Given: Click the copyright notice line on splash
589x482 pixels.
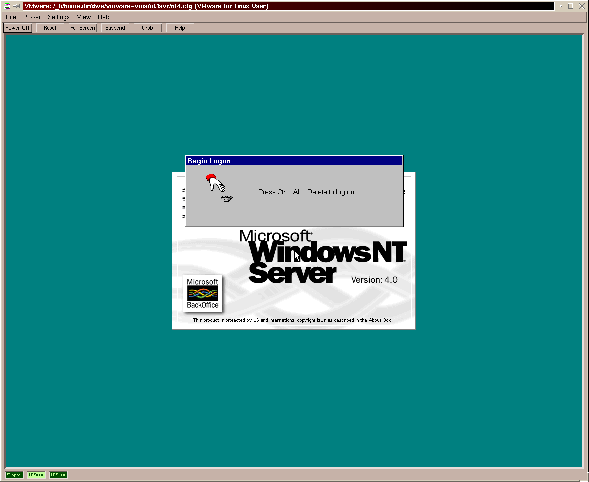Looking at the screenshot, I should 292,320.
